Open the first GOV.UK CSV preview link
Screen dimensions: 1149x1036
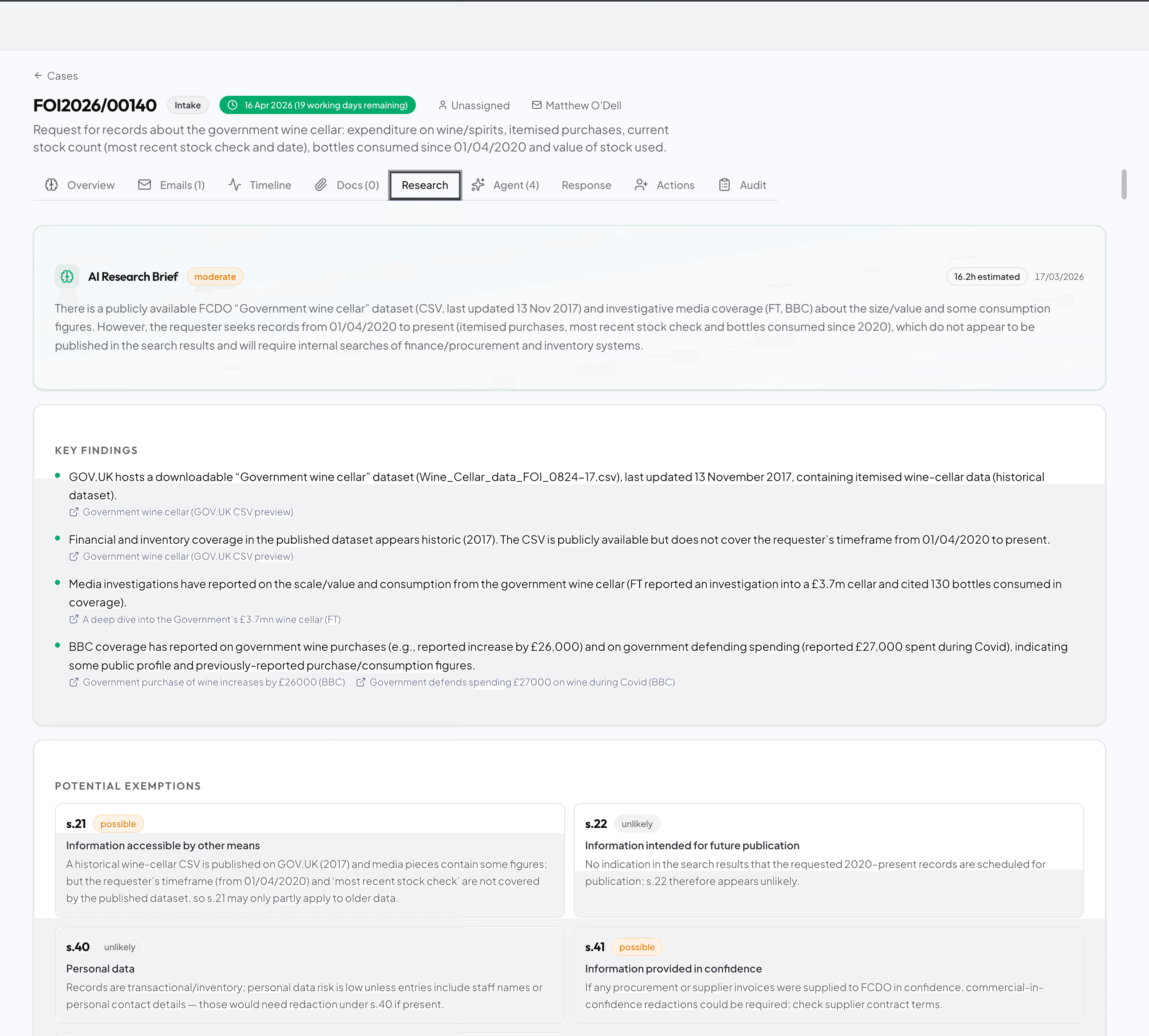tap(188, 512)
